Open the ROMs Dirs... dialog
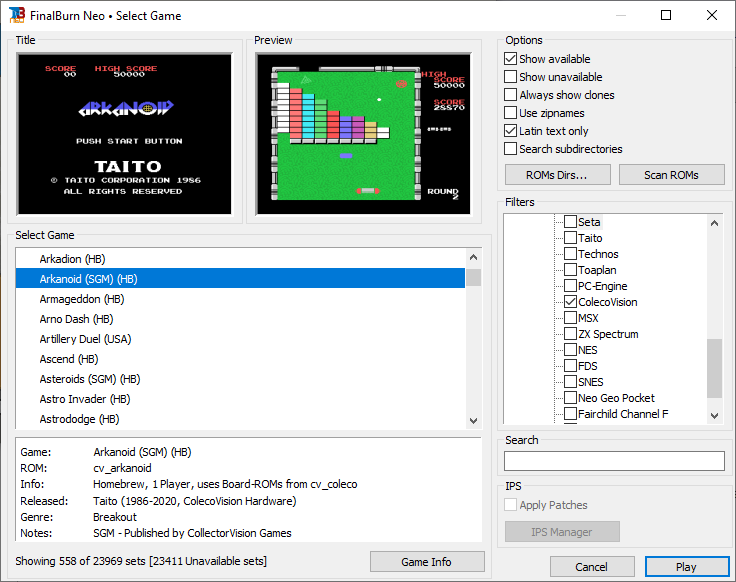Screen dimensions: 736x582 (558, 175)
